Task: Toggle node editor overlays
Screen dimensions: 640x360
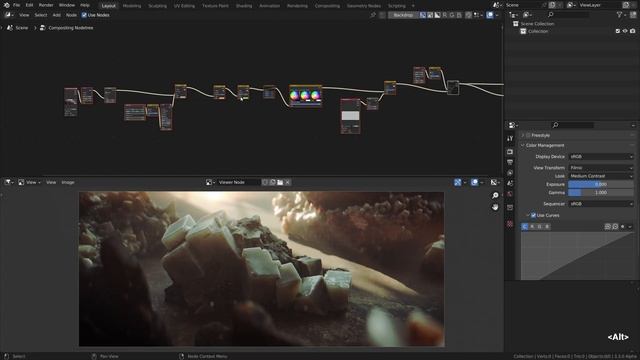Action: [490, 15]
